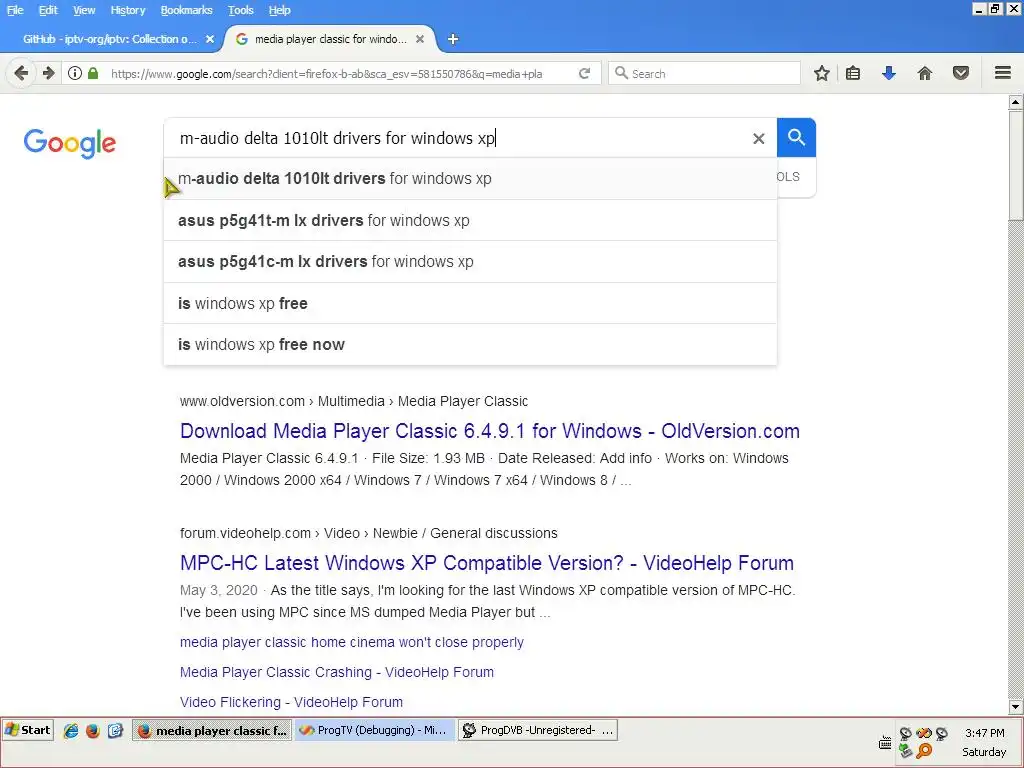Viewport: 1024px width, 768px height.
Task: Open a new tab with the plus button
Action: click(x=453, y=39)
